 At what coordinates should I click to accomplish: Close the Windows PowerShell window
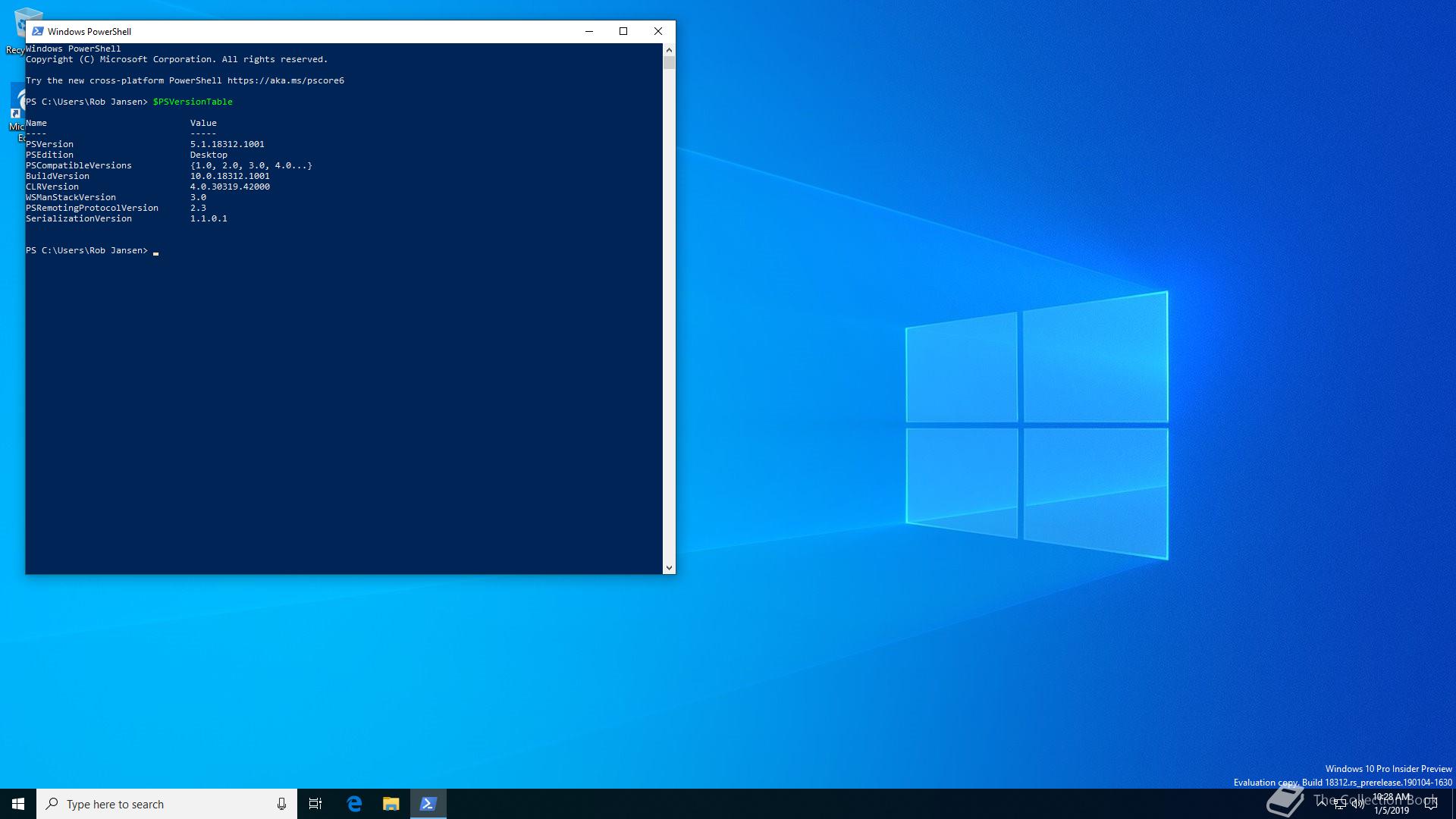tap(658, 31)
